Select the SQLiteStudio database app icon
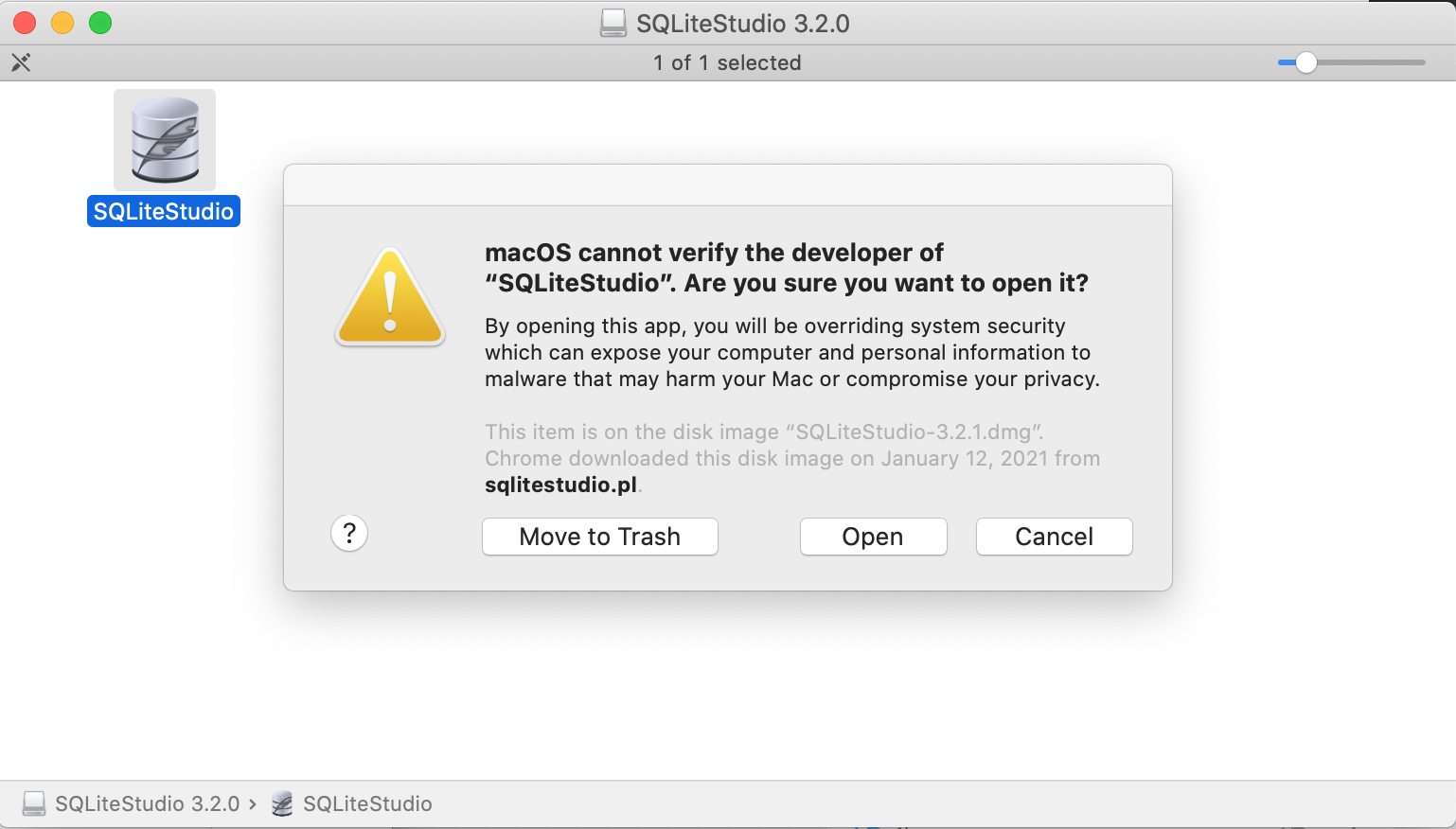 [165, 140]
